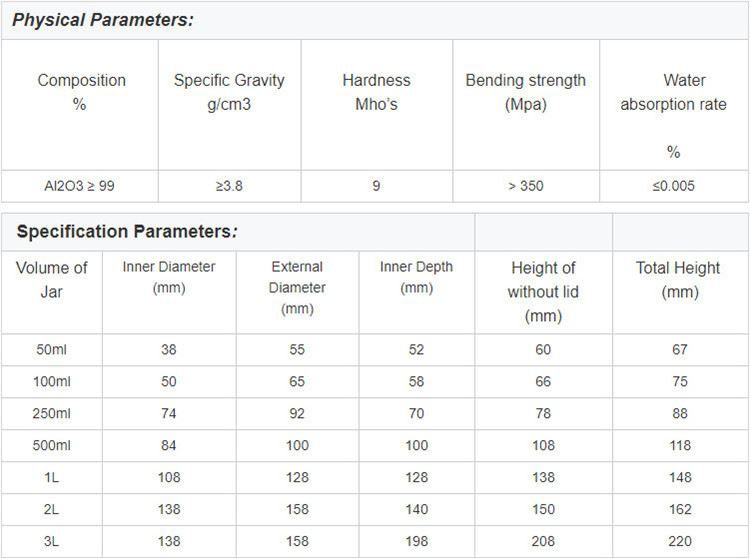Click the 250ml row label
The width and height of the screenshot is (750, 558).
coord(52,413)
